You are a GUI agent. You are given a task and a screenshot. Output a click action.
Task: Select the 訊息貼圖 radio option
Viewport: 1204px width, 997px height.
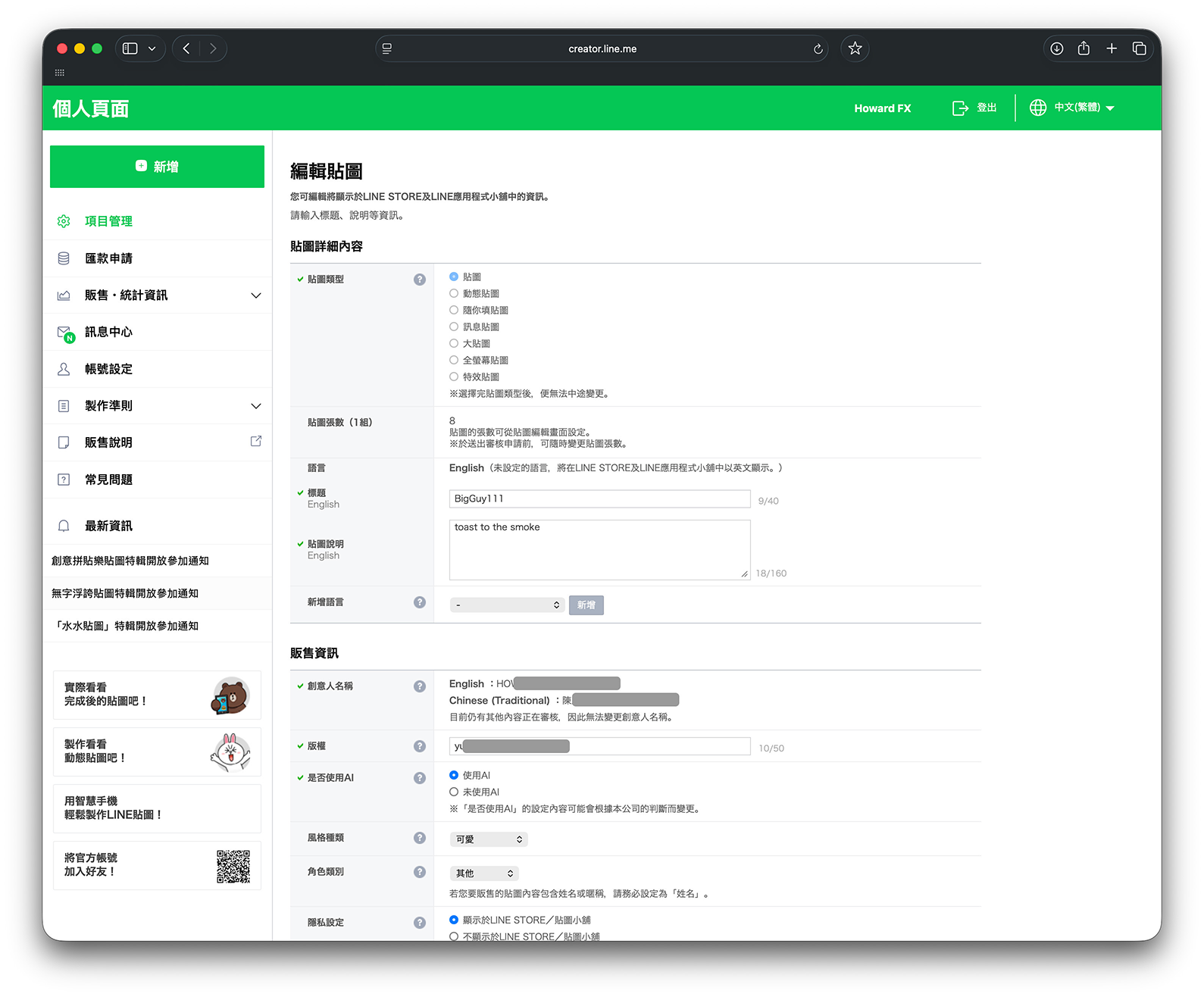tap(454, 327)
